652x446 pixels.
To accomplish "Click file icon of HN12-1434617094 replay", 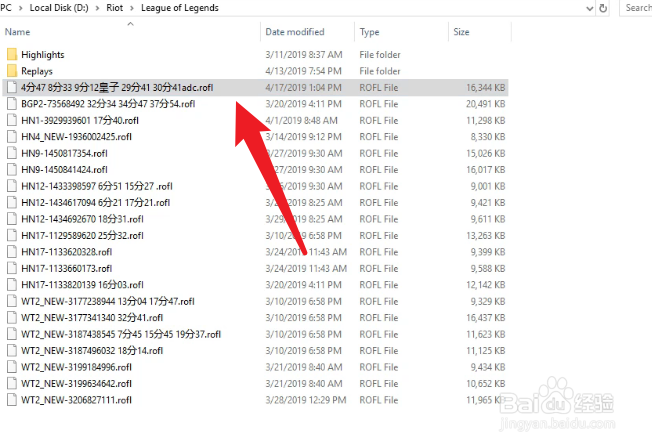I will (x=12, y=203).
